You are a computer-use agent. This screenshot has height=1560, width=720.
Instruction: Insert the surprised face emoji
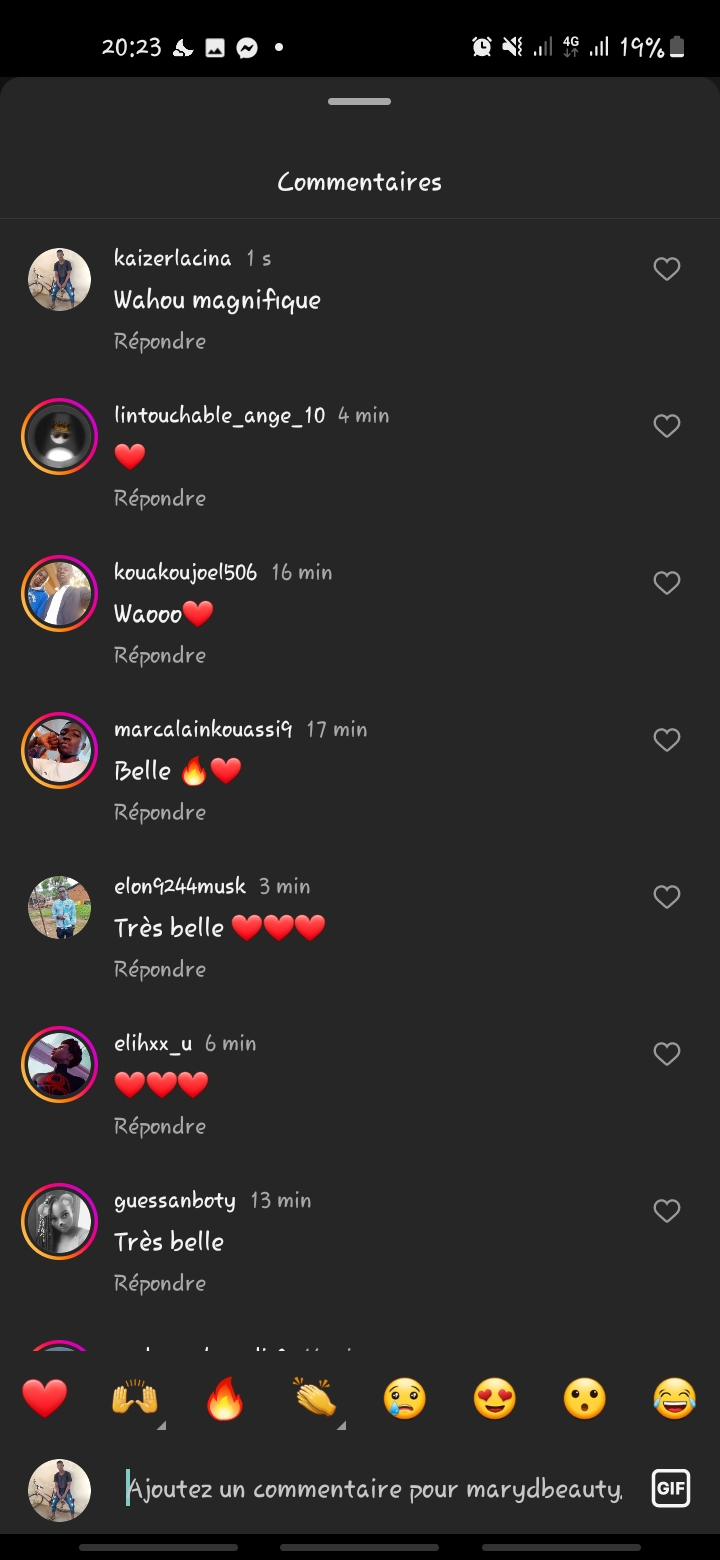click(585, 1398)
